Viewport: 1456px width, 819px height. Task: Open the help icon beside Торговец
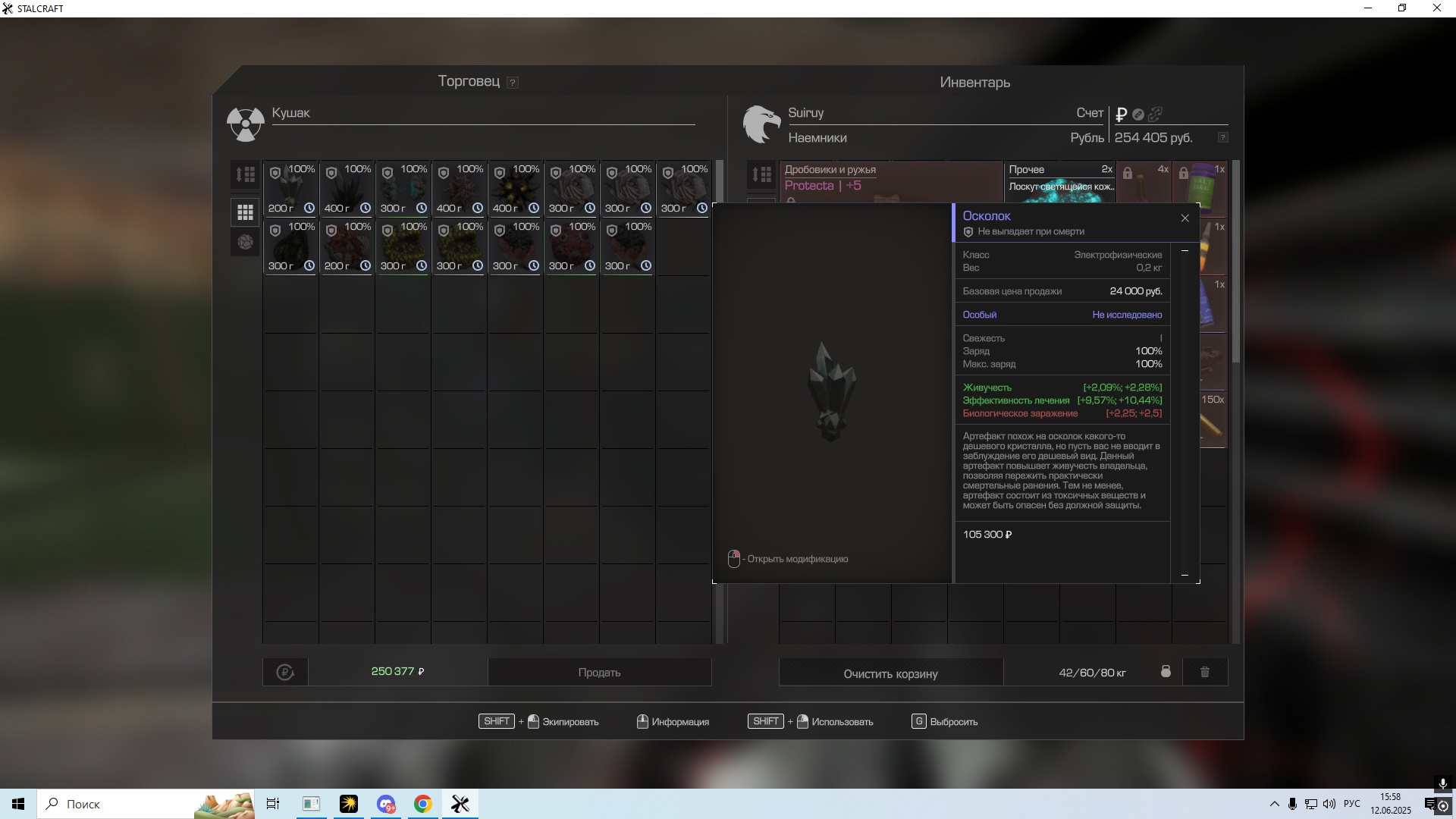tap(513, 83)
